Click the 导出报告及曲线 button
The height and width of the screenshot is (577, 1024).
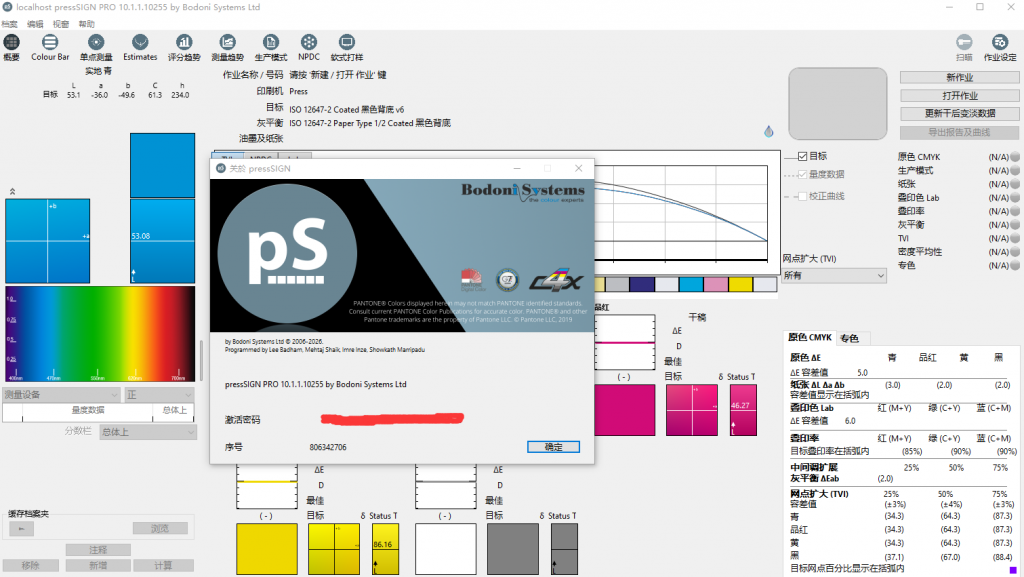[x=959, y=133]
